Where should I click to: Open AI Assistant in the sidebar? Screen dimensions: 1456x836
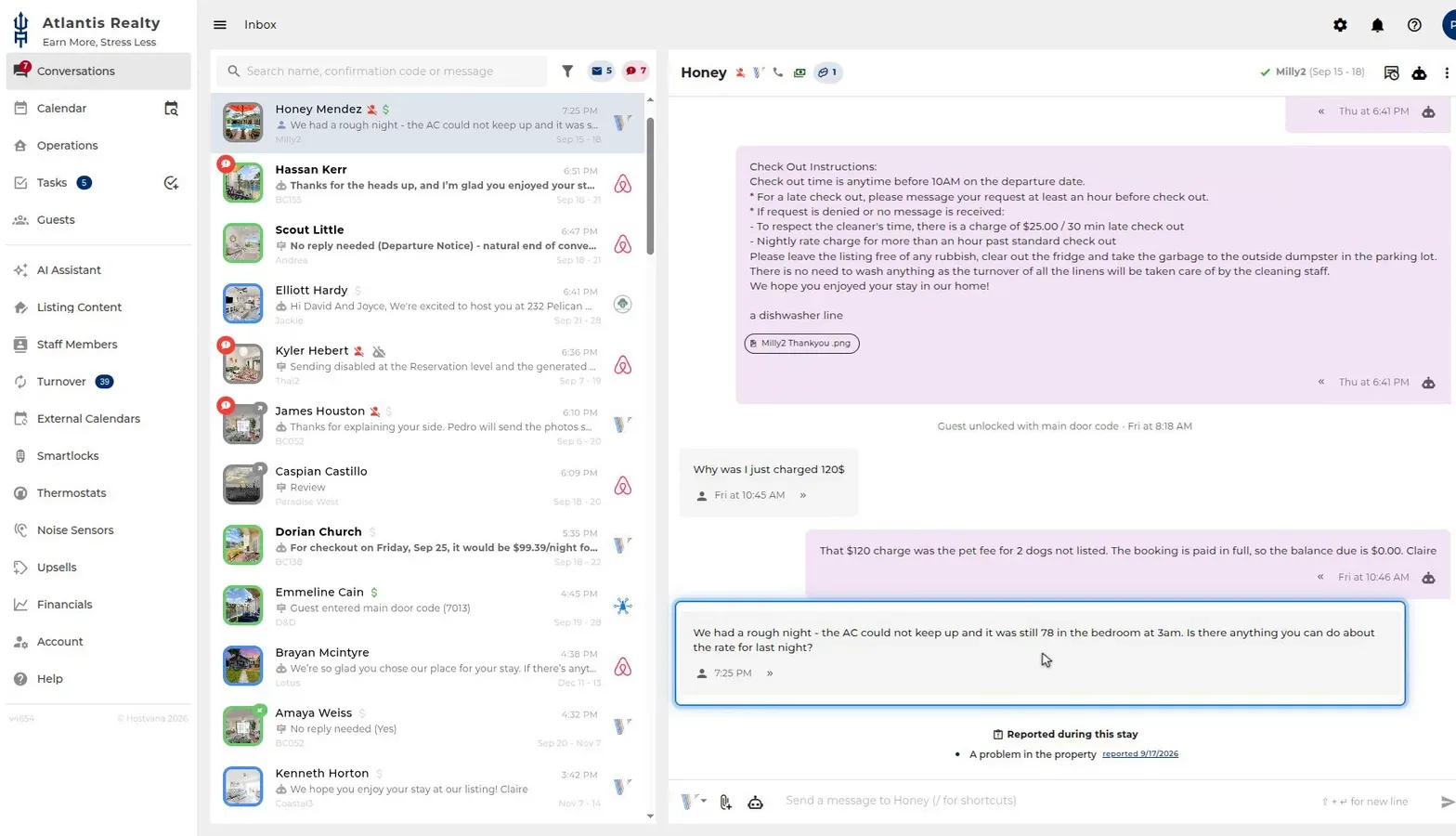pyautogui.click(x=98, y=270)
